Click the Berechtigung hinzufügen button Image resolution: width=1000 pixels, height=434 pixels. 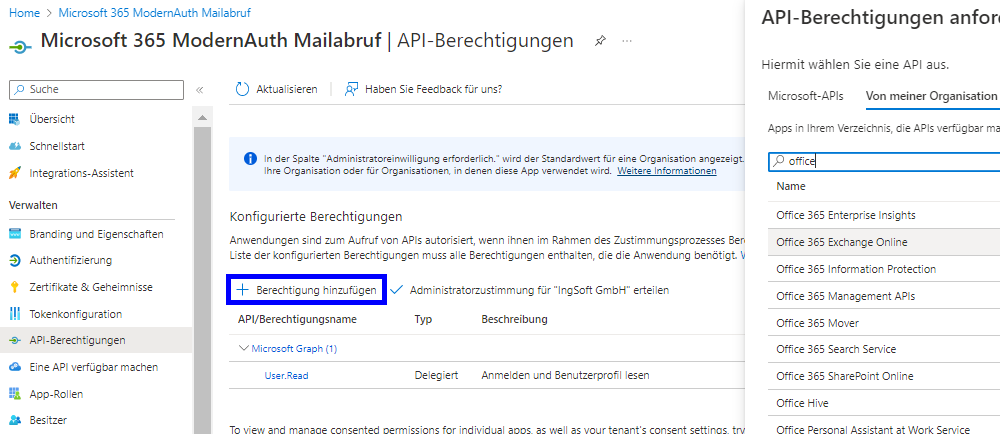(x=307, y=290)
